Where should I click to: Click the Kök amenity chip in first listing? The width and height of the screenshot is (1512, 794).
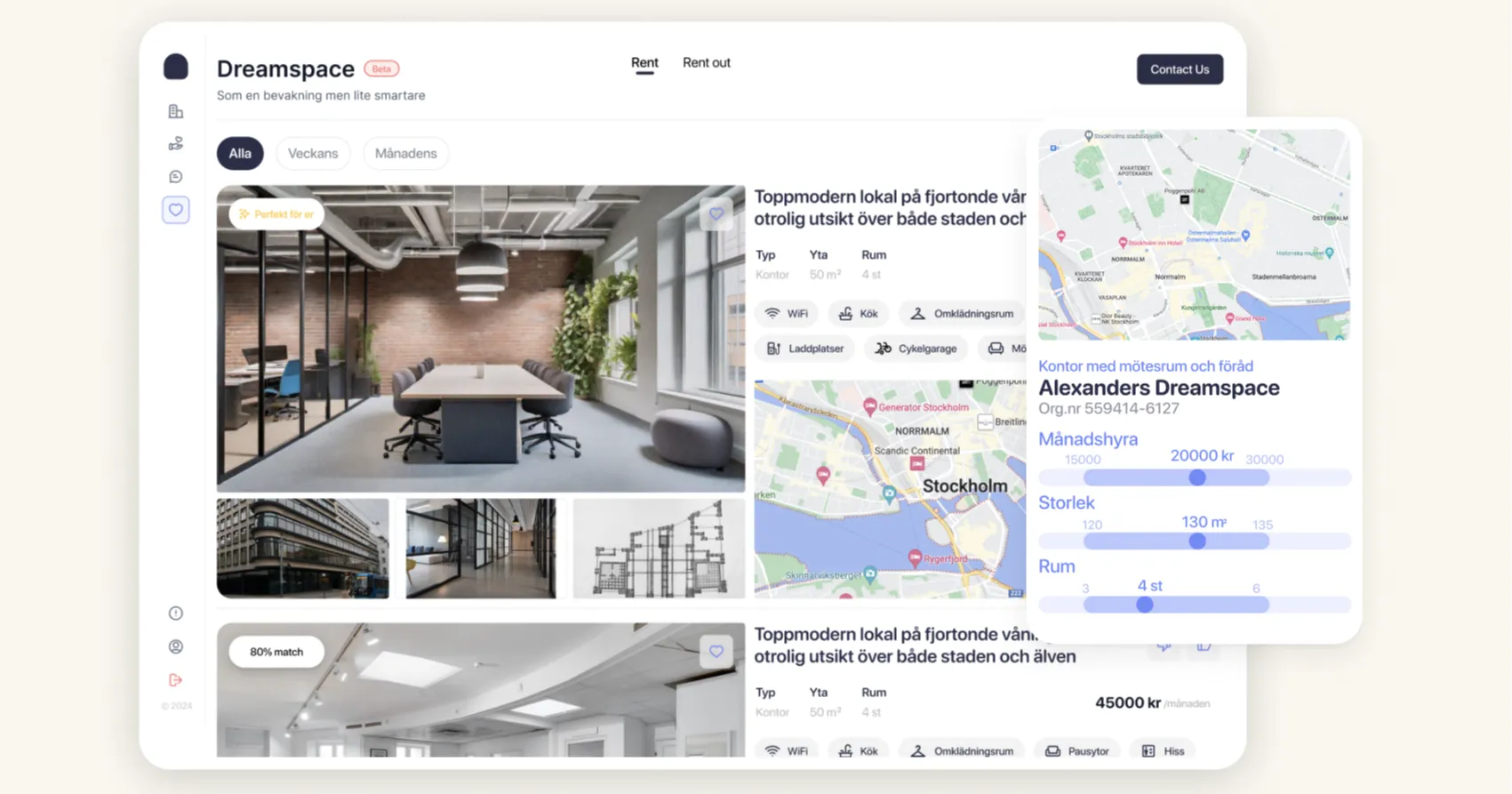pos(859,313)
